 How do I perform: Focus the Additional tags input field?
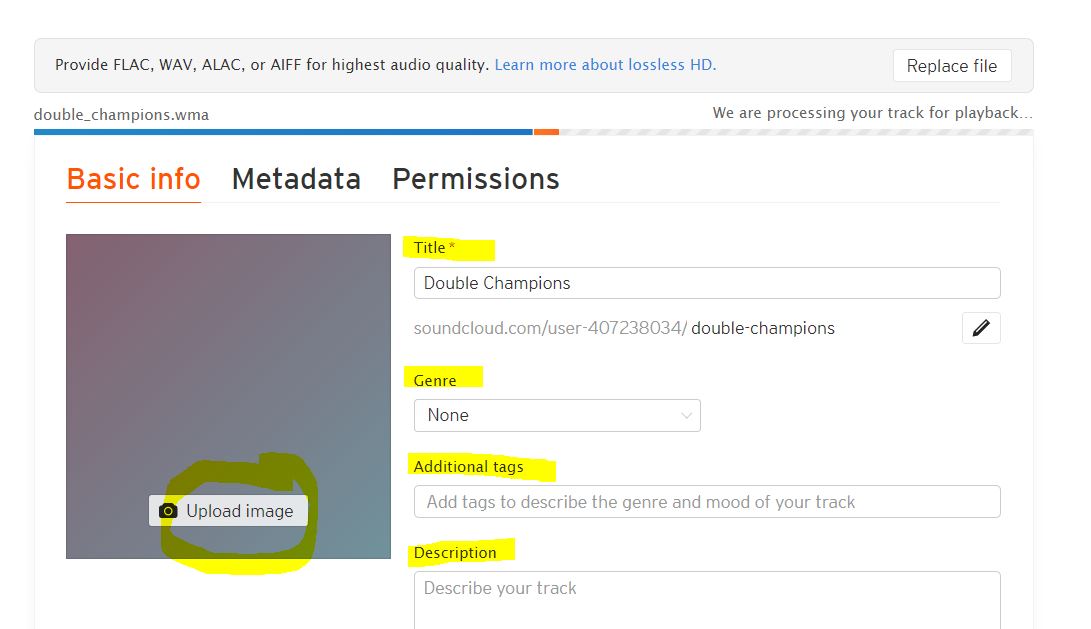click(707, 502)
